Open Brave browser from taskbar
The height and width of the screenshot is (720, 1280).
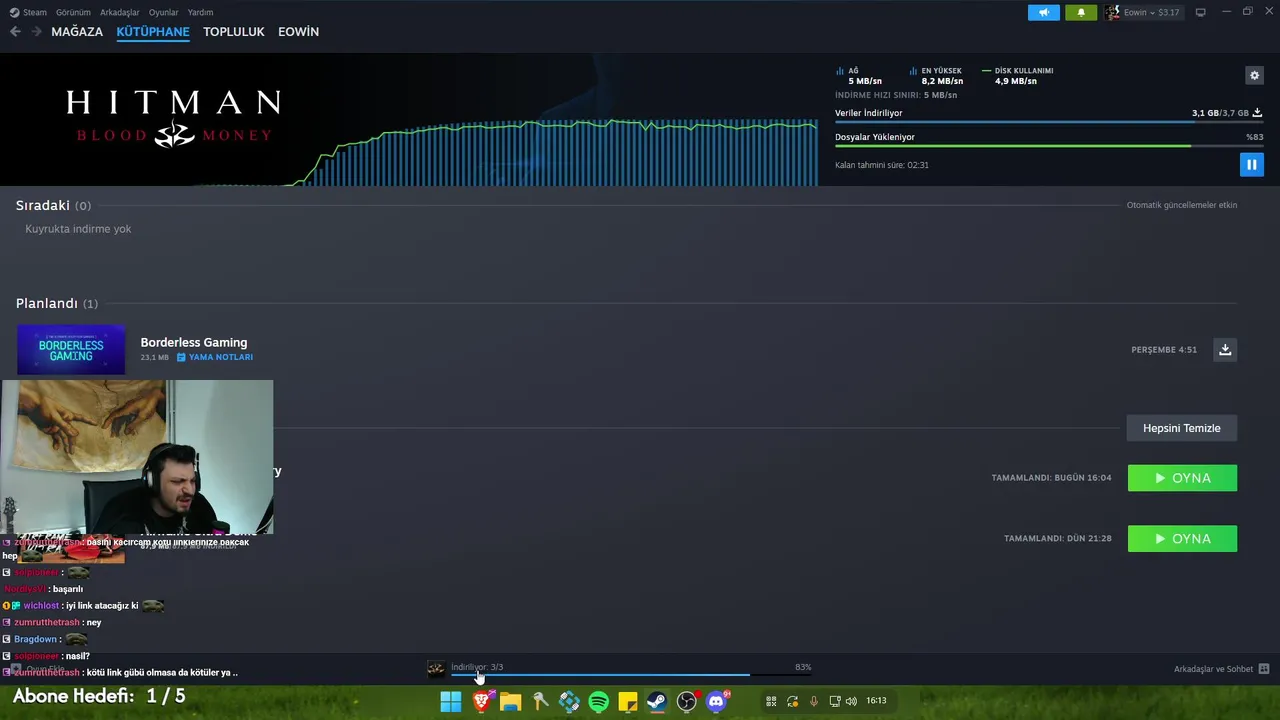481,701
